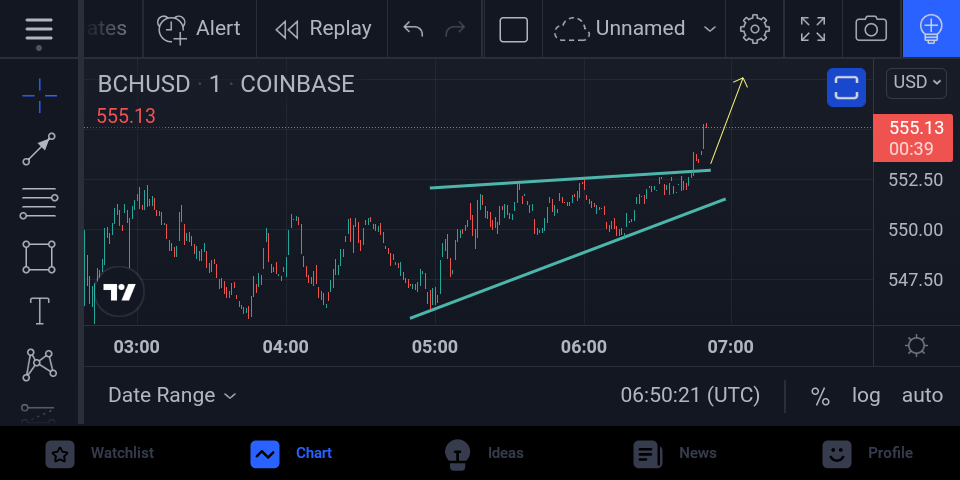Open the Ideas tab
Viewport: 960px width, 480px height.
[484, 454]
